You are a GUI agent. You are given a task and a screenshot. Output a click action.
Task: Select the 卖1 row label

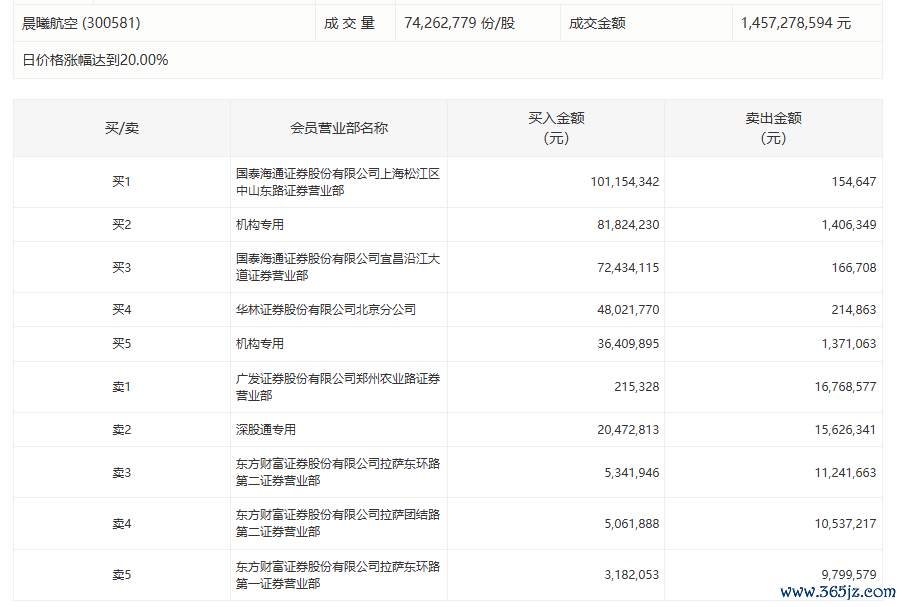(122, 387)
